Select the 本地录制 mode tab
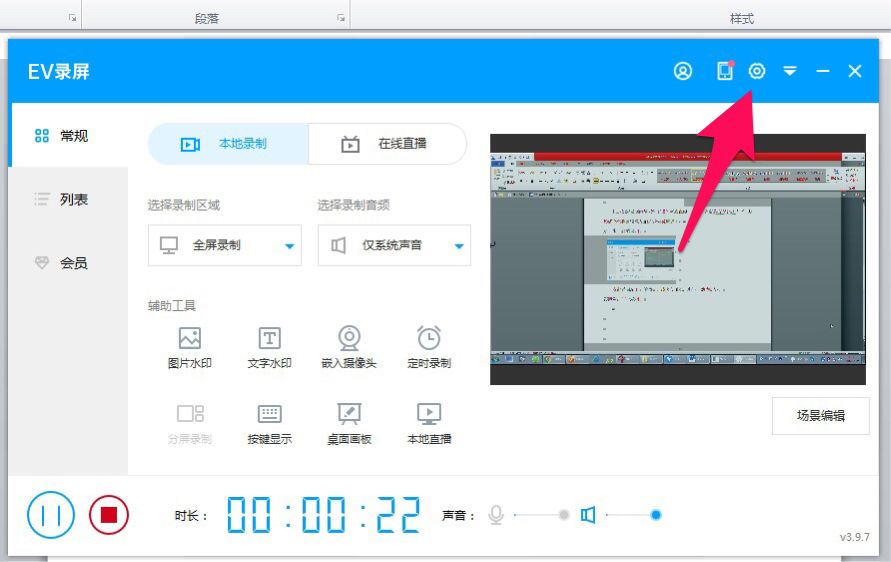Image resolution: width=891 pixels, height=562 pixels. click(x=228, y=144)
